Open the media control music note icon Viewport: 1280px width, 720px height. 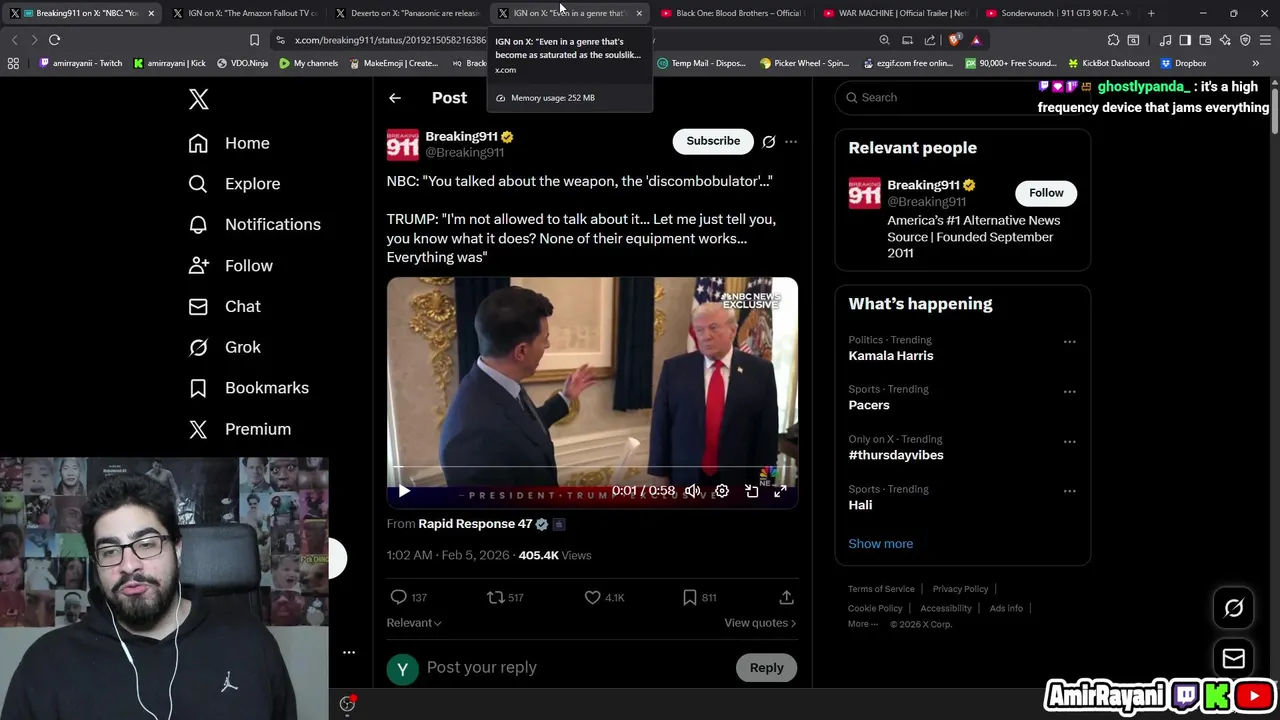[1166, 40]
